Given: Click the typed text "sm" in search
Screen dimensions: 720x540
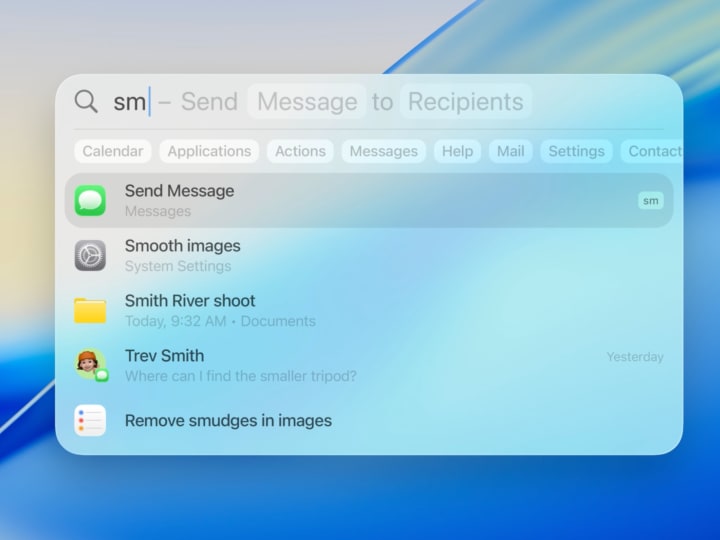Looking at the screenshot, I should [130, 101].
